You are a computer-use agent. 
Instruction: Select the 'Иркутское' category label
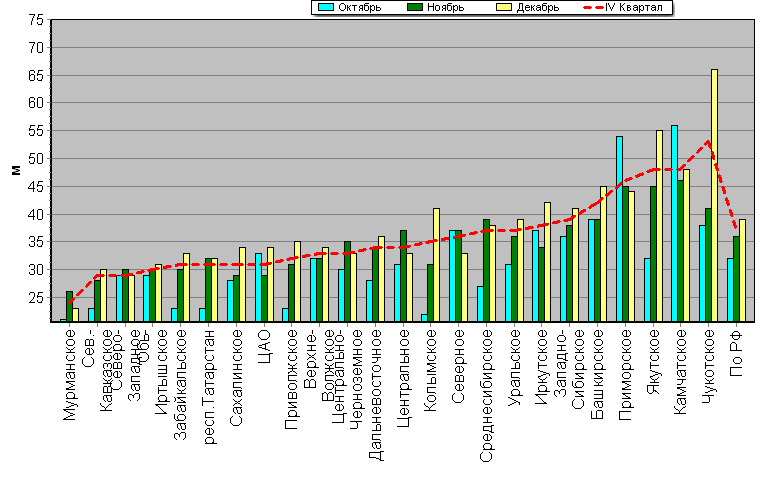point(542,367)
